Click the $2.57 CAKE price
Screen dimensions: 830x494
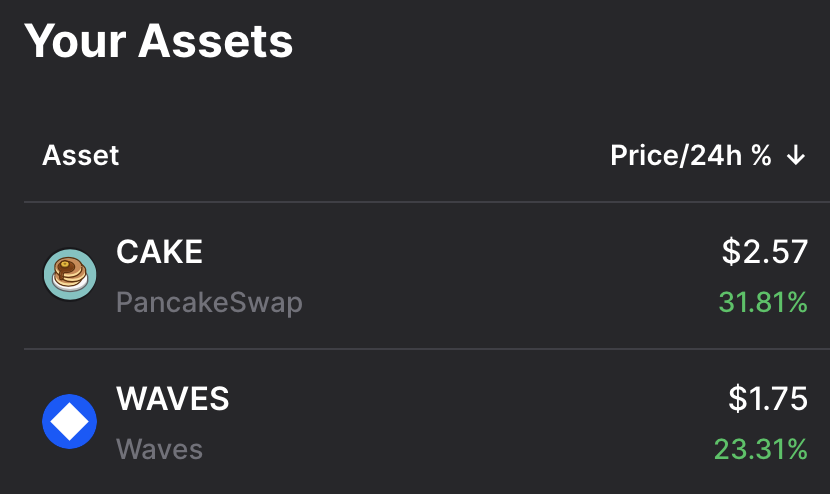764,252
